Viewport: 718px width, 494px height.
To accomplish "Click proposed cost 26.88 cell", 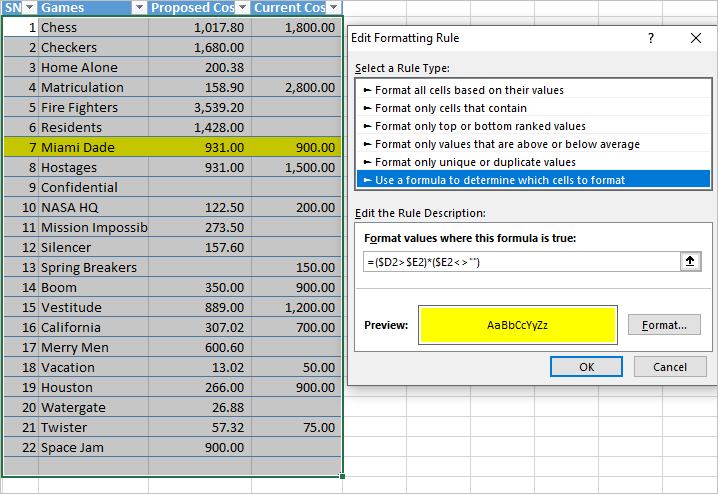I will (x=200, y=407).
